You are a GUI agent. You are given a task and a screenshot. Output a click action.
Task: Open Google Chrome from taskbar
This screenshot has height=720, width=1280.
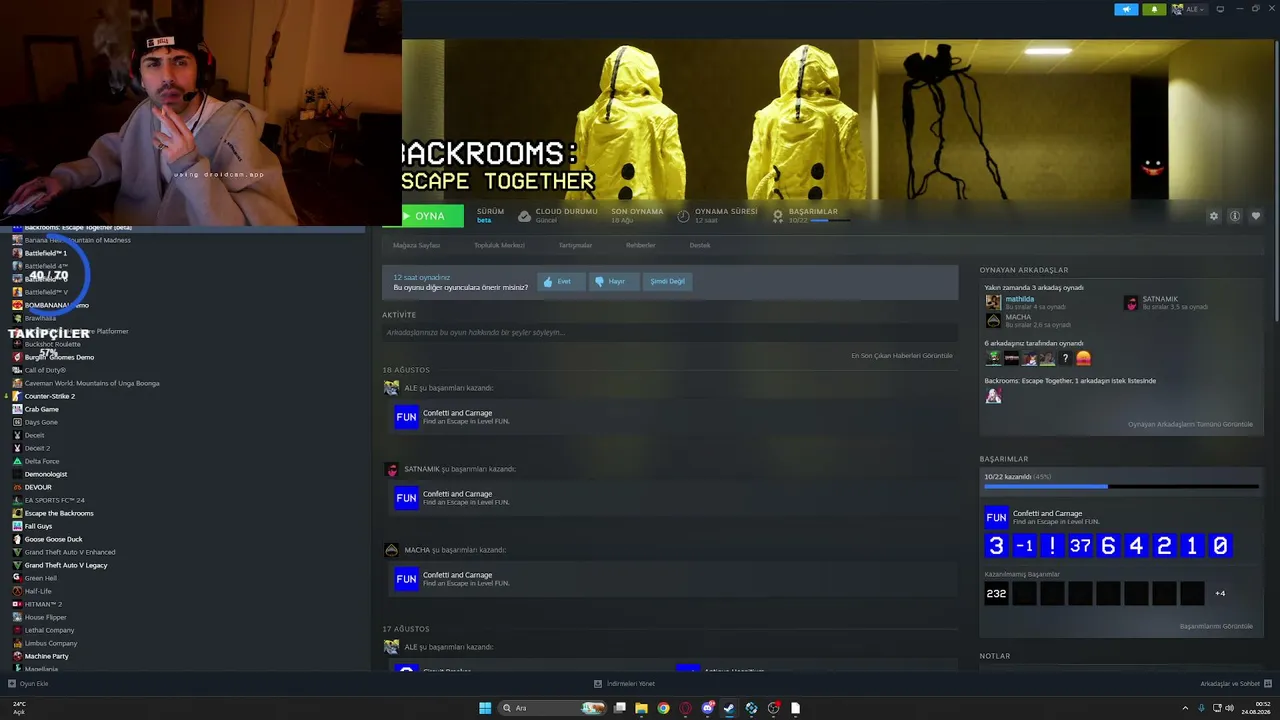click(663, 708)
